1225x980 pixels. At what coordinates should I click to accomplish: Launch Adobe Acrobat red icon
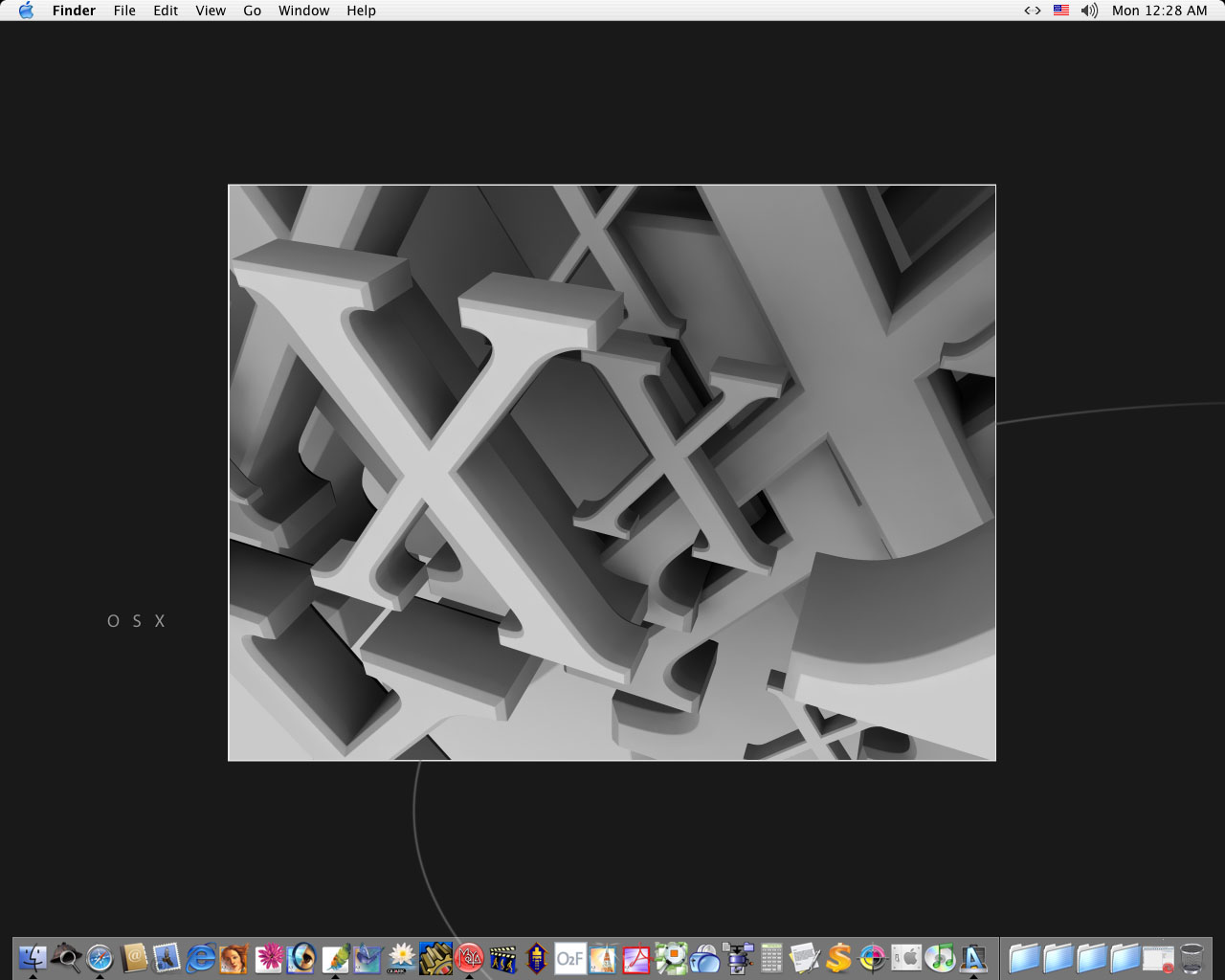(x=636, y=957)
